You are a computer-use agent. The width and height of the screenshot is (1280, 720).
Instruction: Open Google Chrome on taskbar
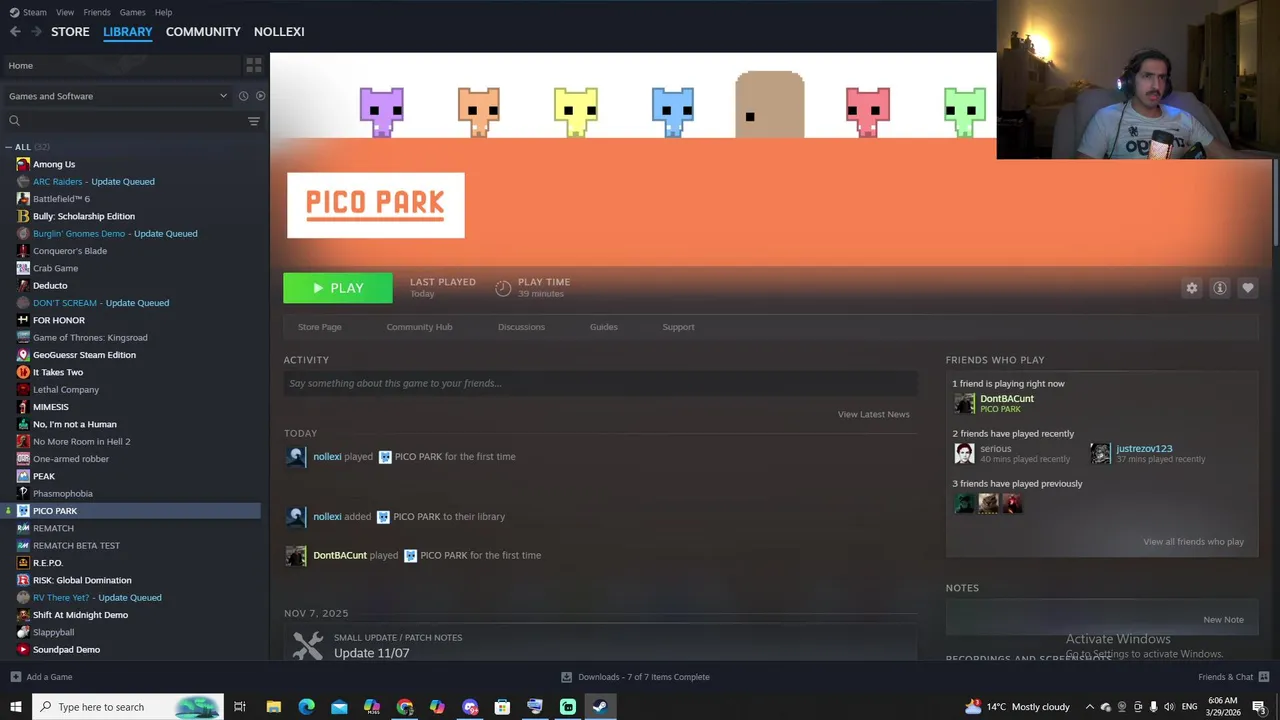[404, 707]
